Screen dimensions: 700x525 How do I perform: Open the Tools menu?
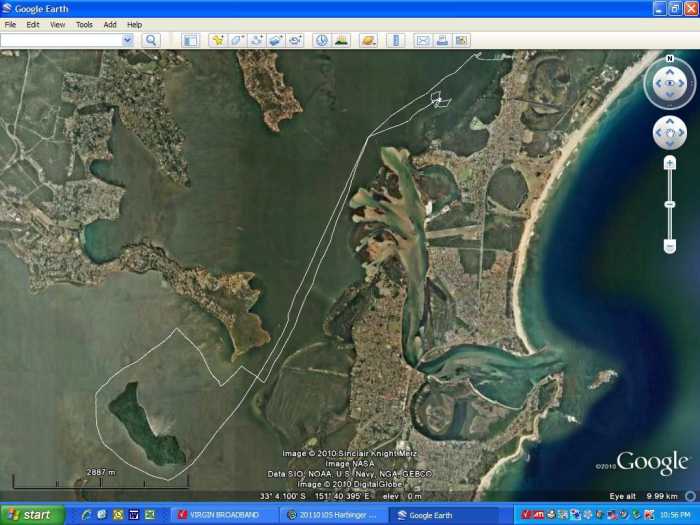click(x=84, y=24)
